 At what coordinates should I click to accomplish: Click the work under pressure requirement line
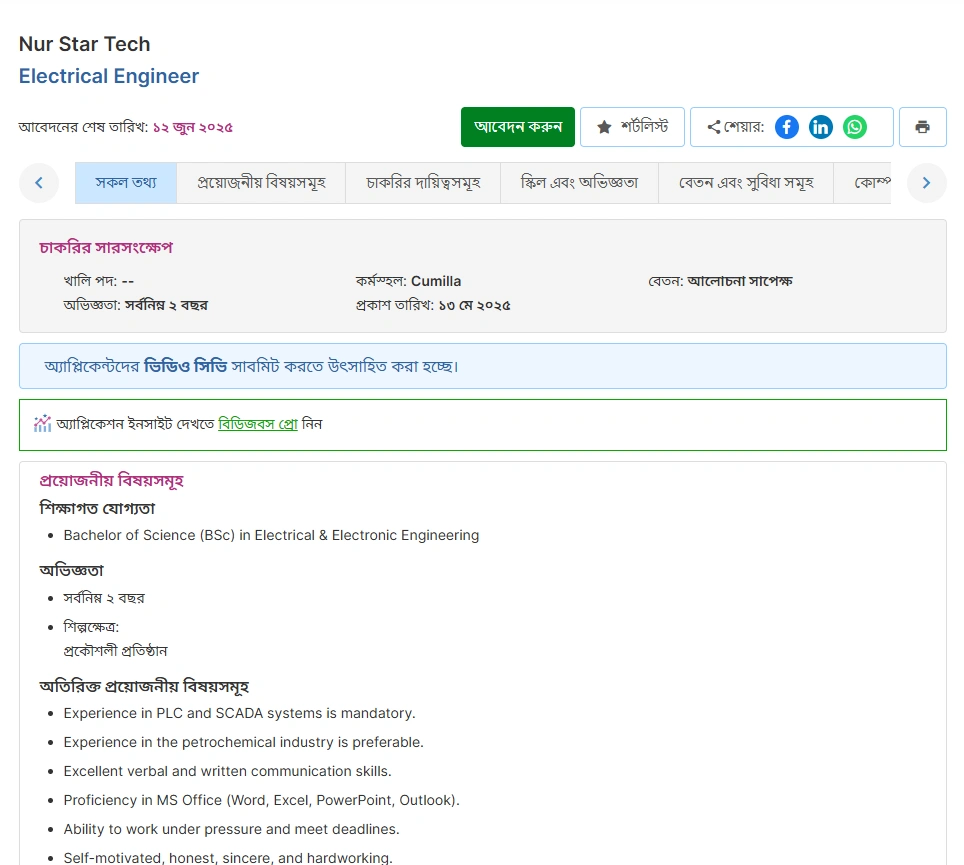[231, 829]
